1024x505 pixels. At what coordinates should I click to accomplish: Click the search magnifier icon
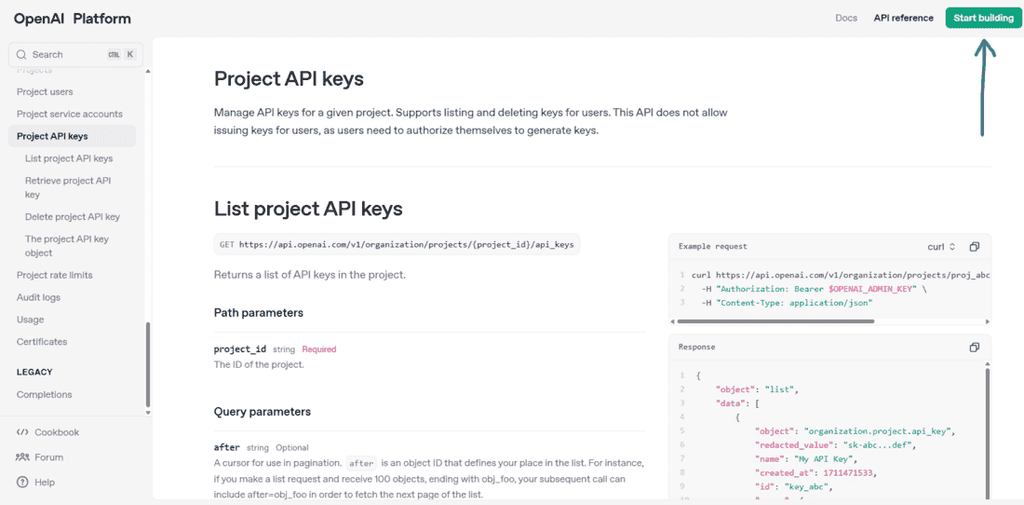point(21,55)
